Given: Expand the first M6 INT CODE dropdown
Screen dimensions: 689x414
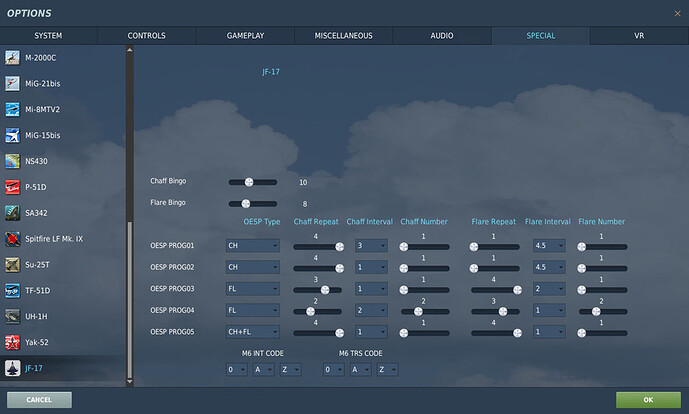Looking at the screenshot, I should click(236, 370).
